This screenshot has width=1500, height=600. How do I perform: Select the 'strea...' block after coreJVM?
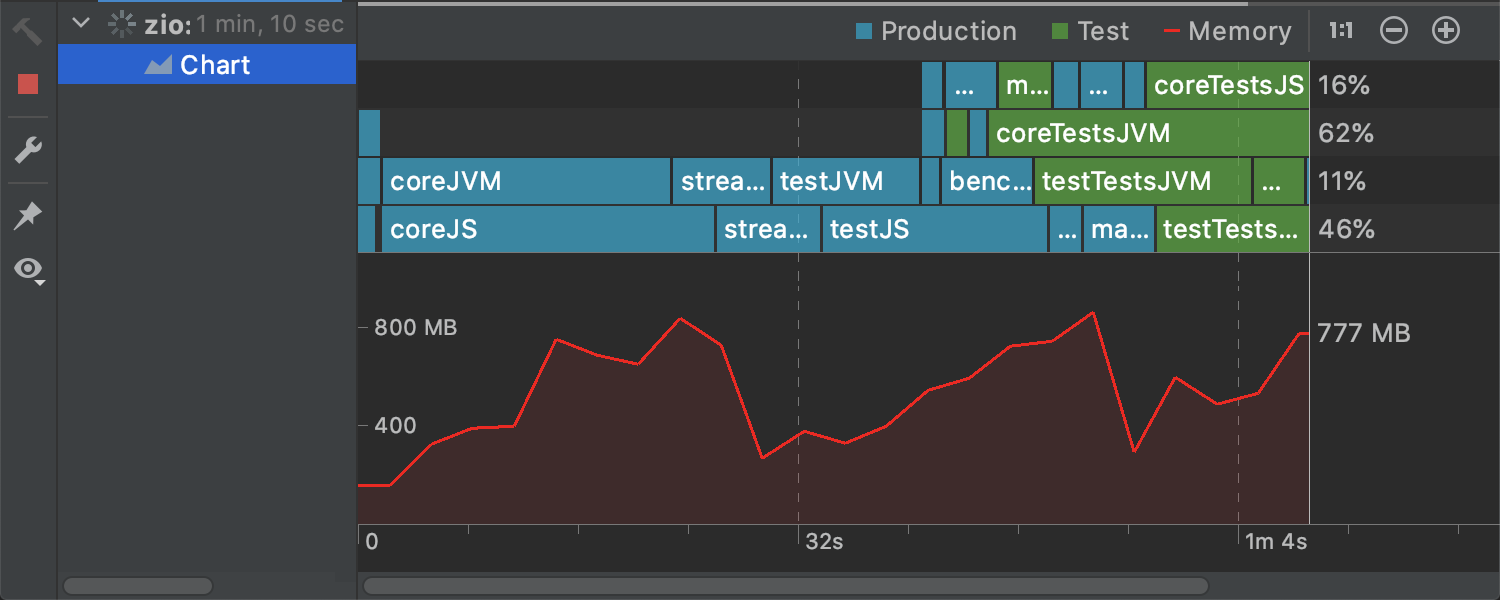(721, 181)
